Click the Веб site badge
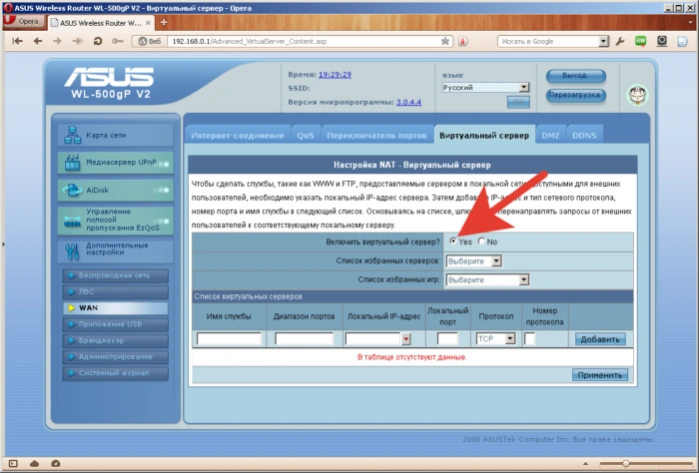The image size is (699, 473). coord(150,41)
